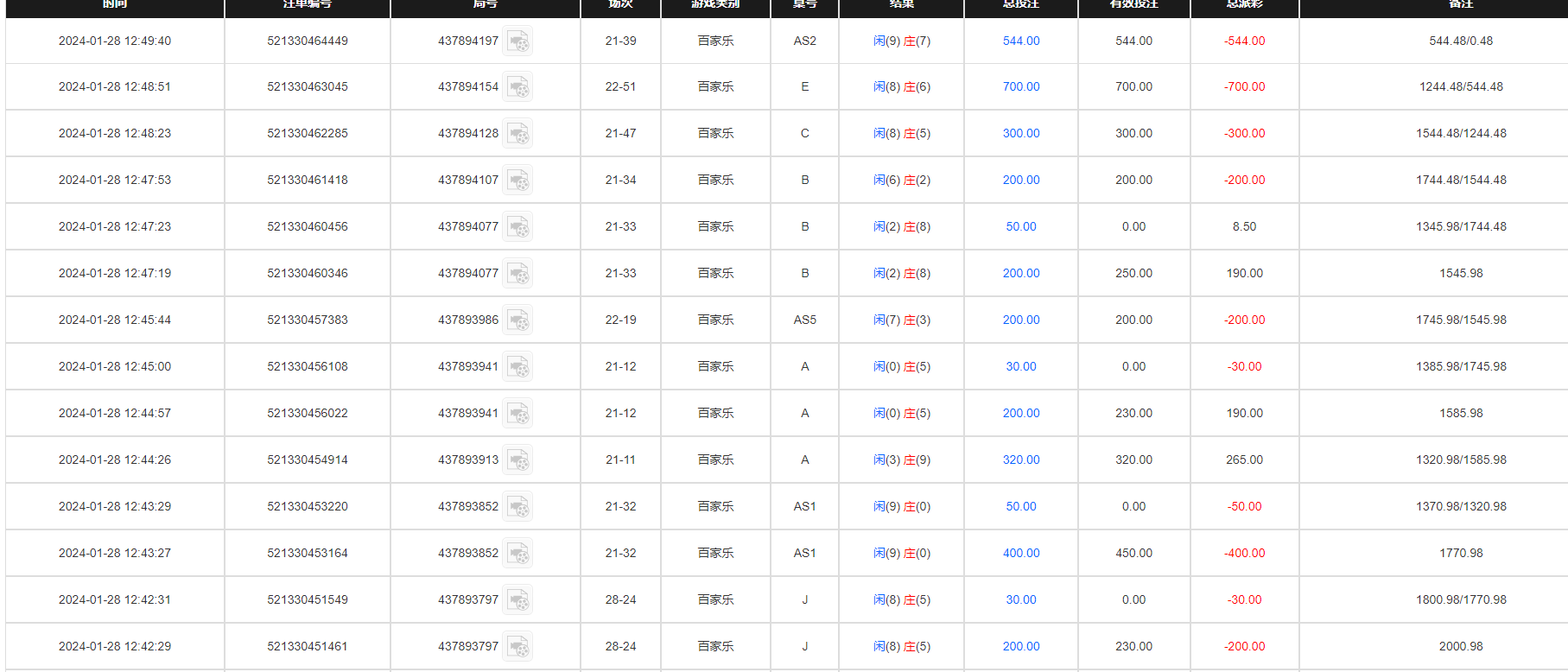1568x672 pixels.
Task: Click replay icon in bet 521330456108 row
Action: [518, 367]
